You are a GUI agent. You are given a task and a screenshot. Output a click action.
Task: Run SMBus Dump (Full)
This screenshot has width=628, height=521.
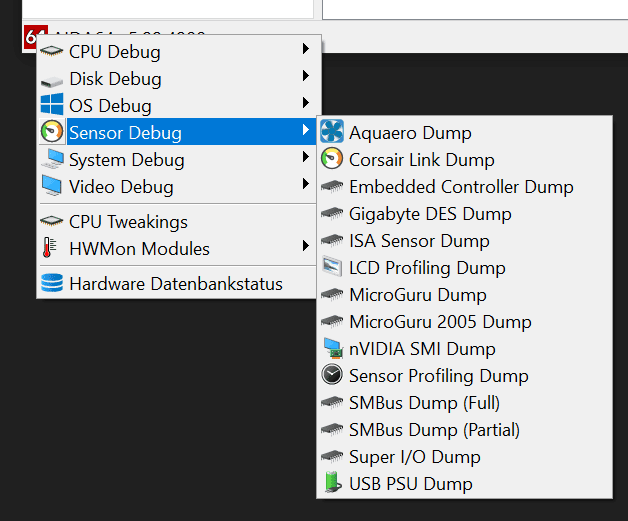click(x=465, y=402)
